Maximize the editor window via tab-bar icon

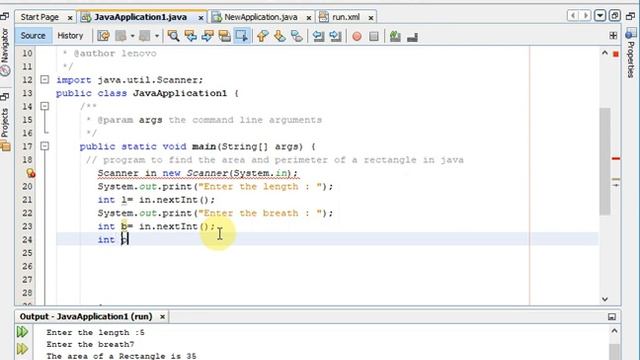[615, 16]
